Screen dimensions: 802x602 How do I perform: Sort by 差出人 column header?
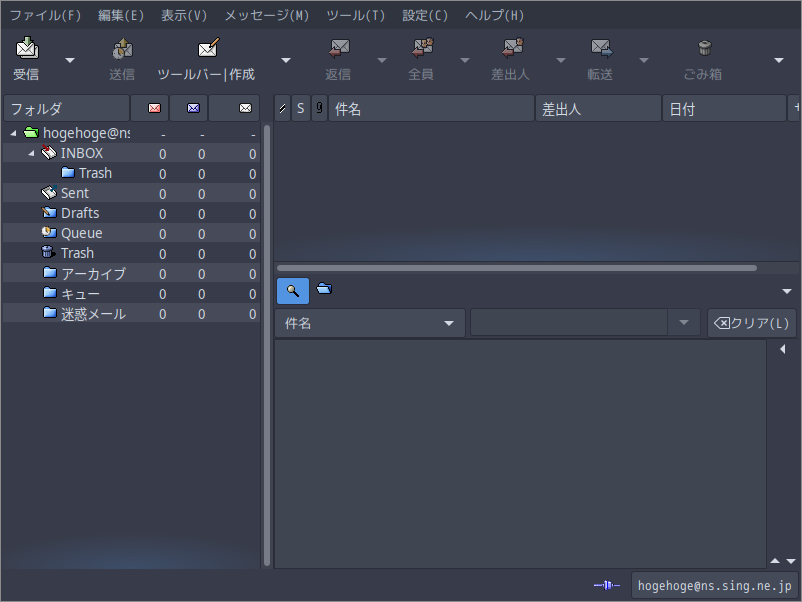point(598,108)
